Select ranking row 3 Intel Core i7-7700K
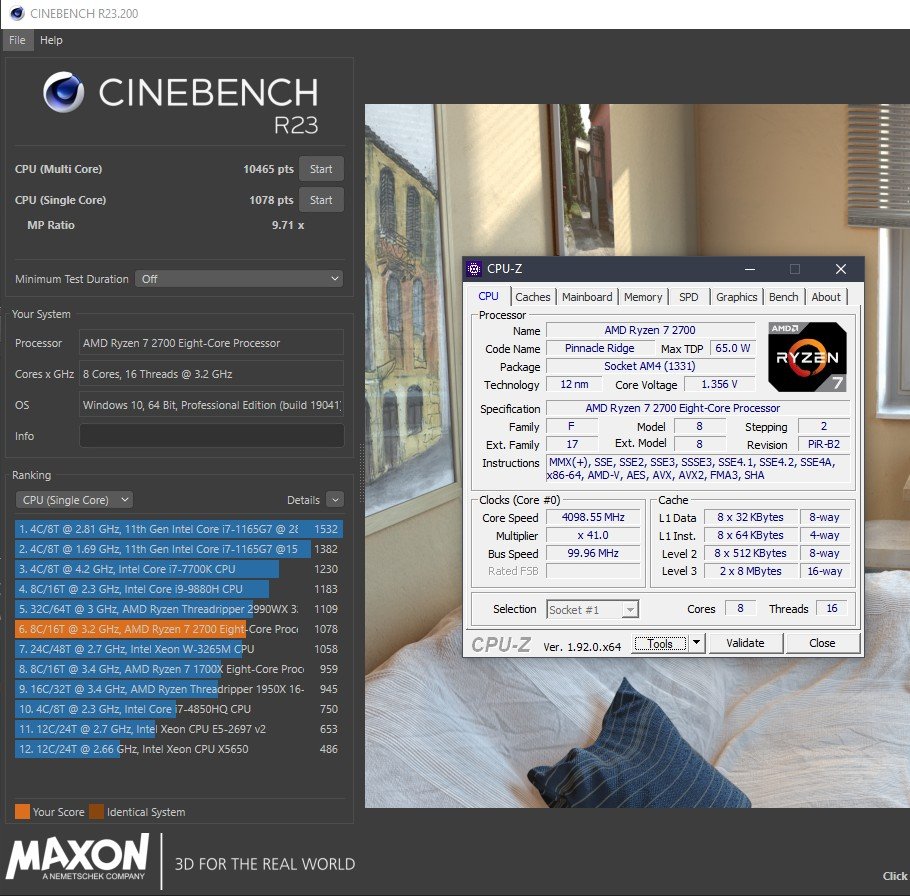This screenshot has width=910, height=896. 179,569
